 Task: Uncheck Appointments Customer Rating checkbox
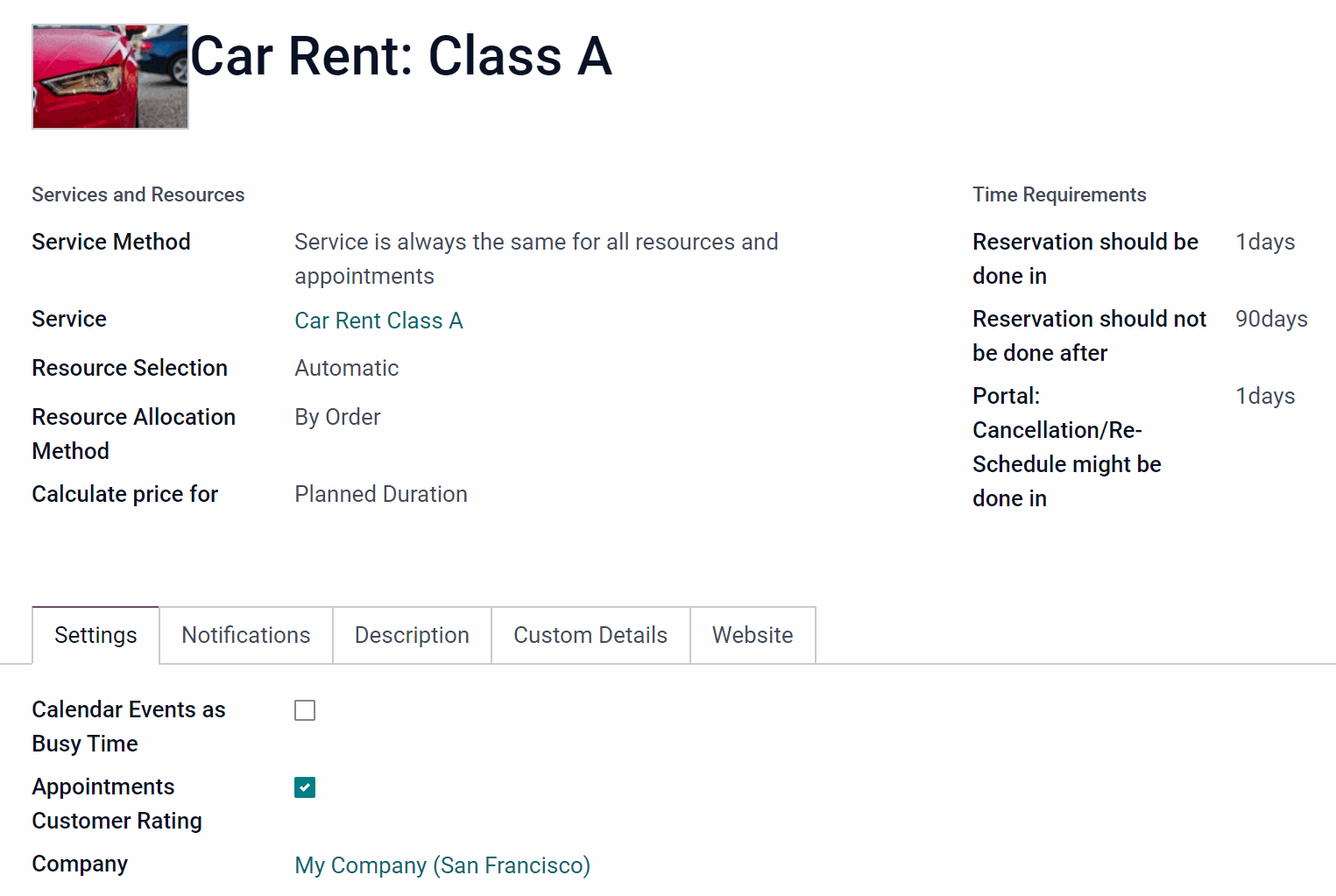pos(305,787)
